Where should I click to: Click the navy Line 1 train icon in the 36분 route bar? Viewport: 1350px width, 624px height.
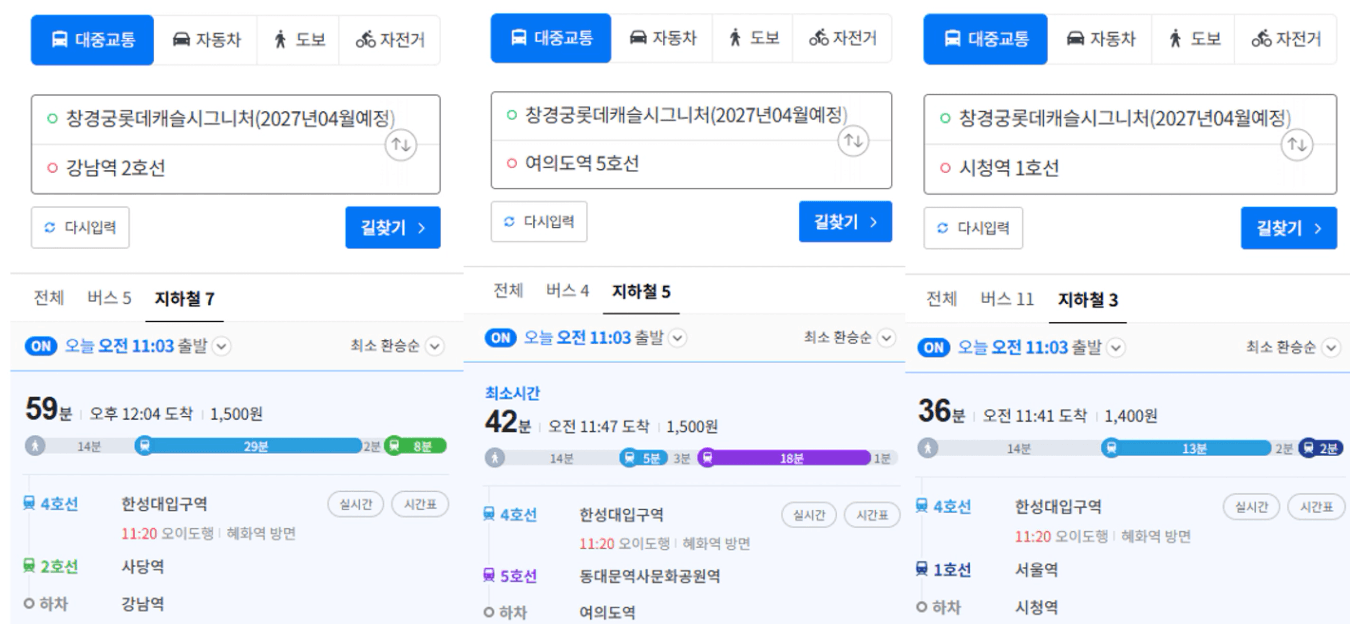pyautogui.click(x=1307, y=448)
